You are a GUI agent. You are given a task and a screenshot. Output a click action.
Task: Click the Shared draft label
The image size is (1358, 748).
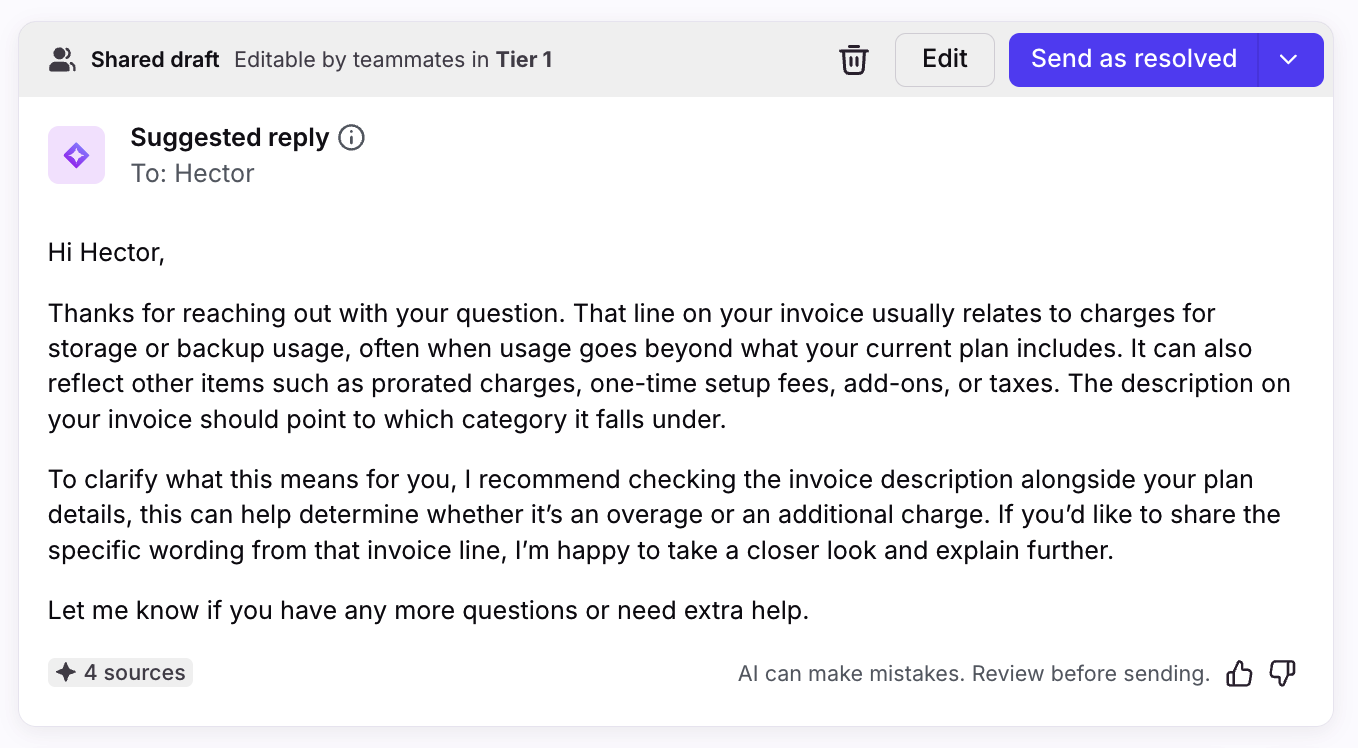tap(155, 60)
